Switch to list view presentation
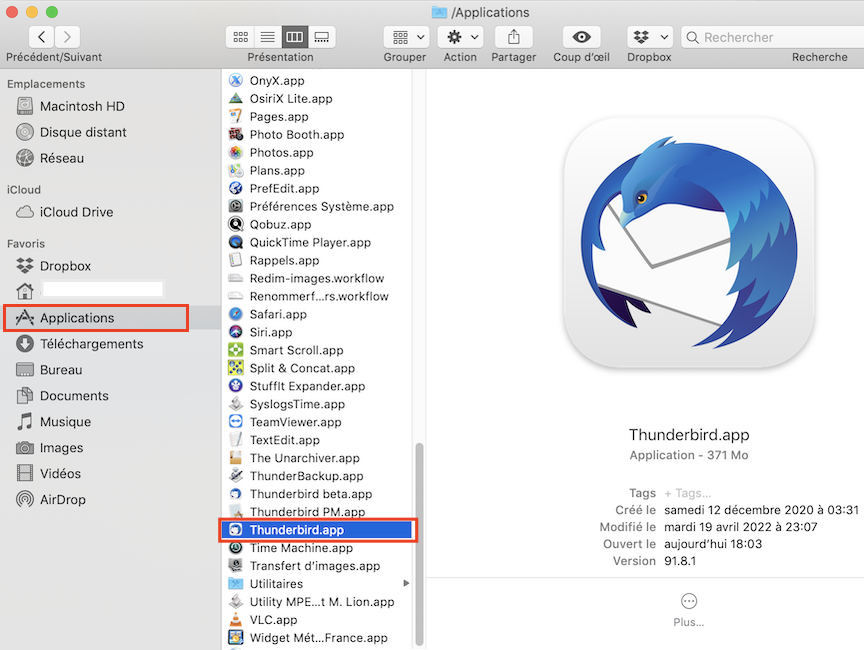 268,37
